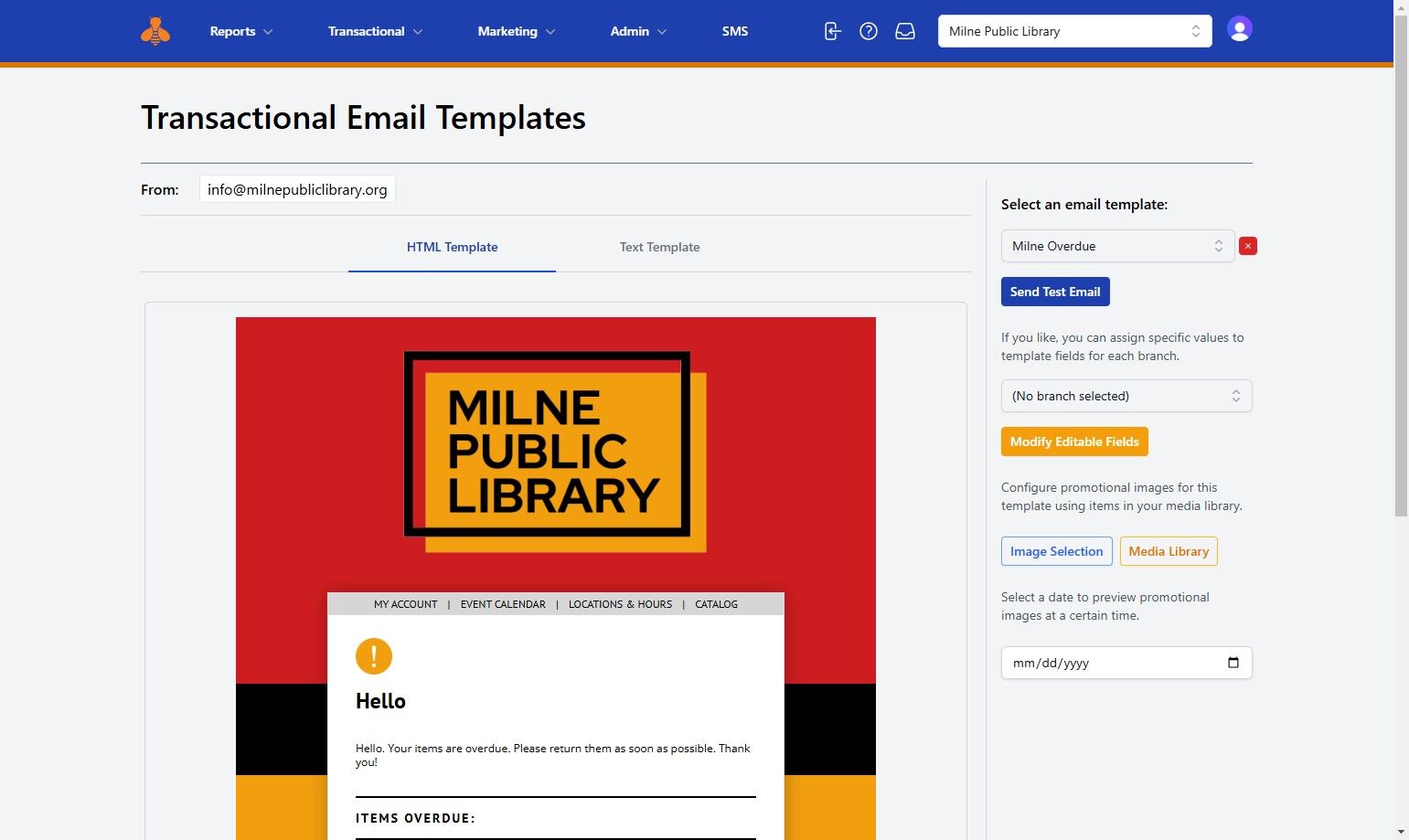The height and width of the screenshot is (840, 1409).
Task: Click the 'Configure promotional images' help text
Action: (1122, 496)
